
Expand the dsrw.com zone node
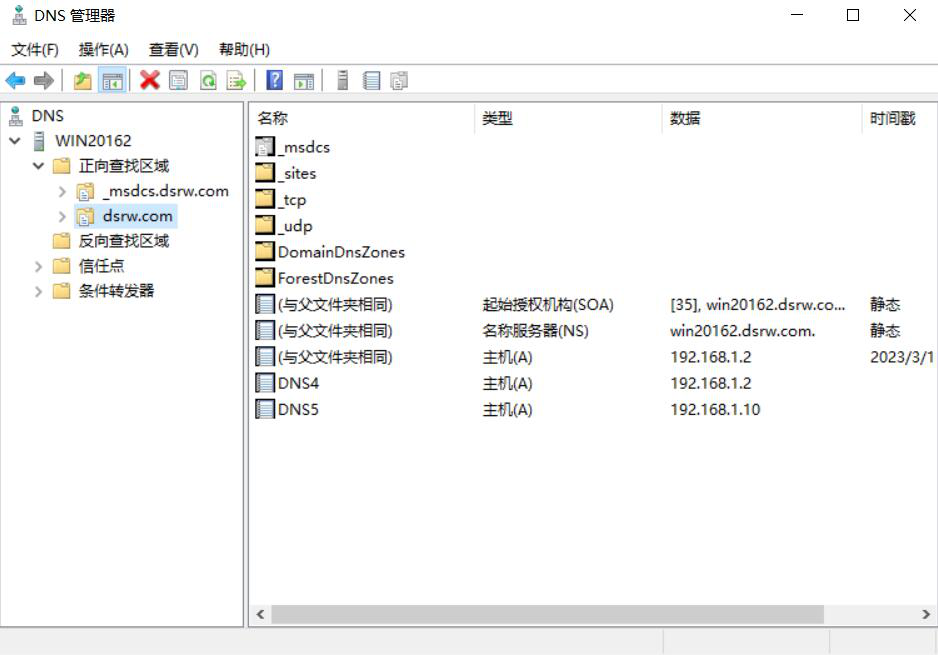(x=62, y=216)
